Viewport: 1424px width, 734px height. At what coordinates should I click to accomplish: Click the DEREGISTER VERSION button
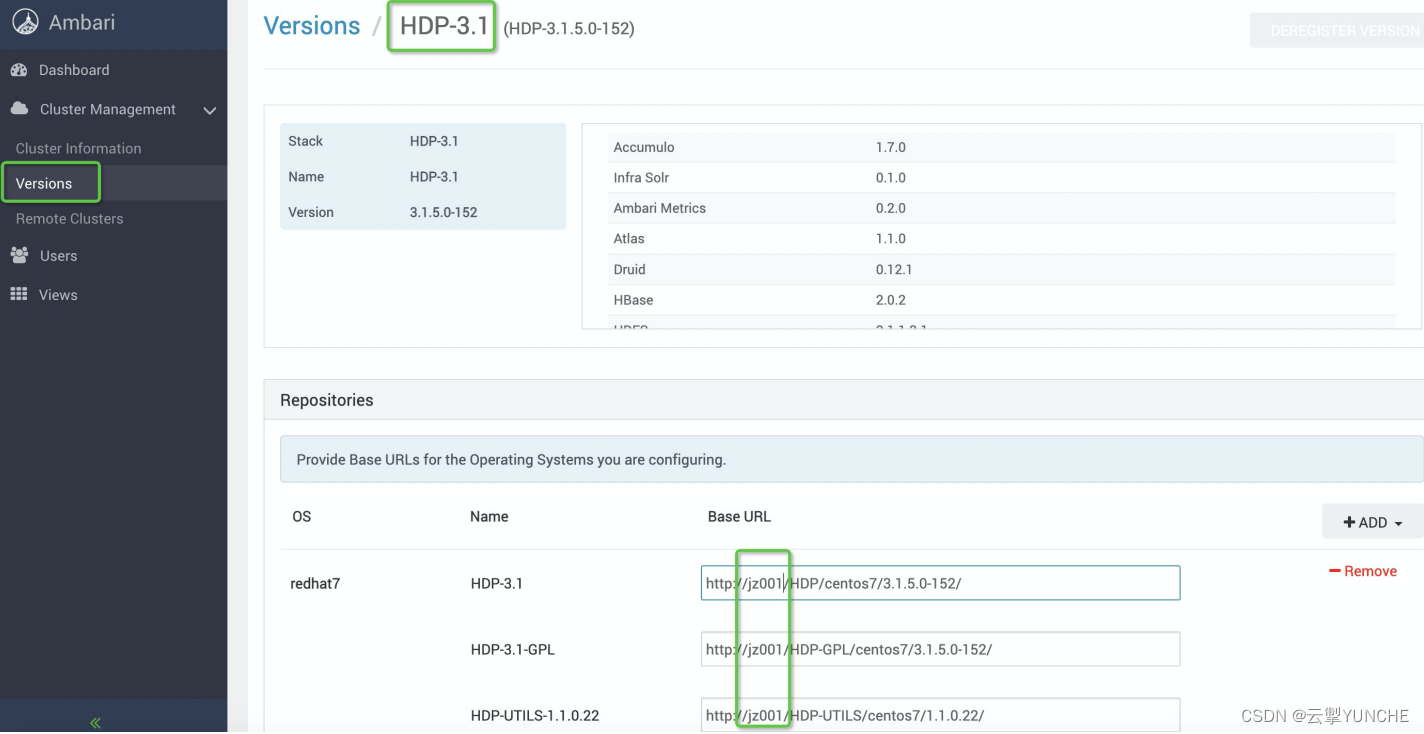coord(1337,30)
